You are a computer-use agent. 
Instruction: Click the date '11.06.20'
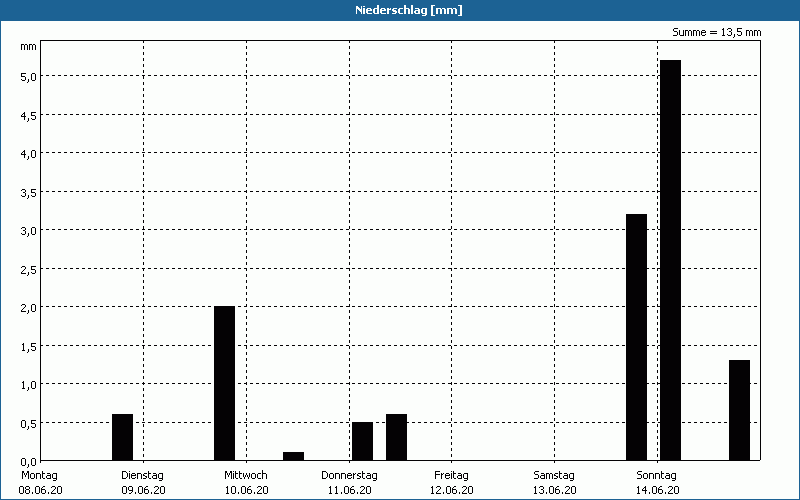[x=349, y=490]
